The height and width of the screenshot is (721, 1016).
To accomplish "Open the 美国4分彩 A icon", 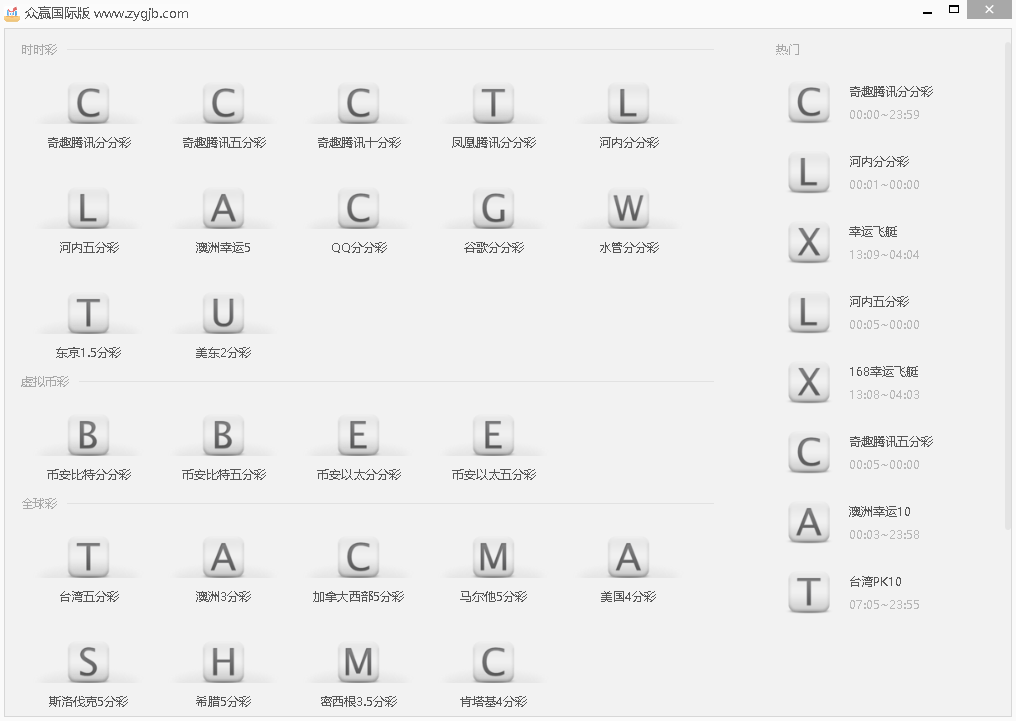I will (x=628, y=558).
